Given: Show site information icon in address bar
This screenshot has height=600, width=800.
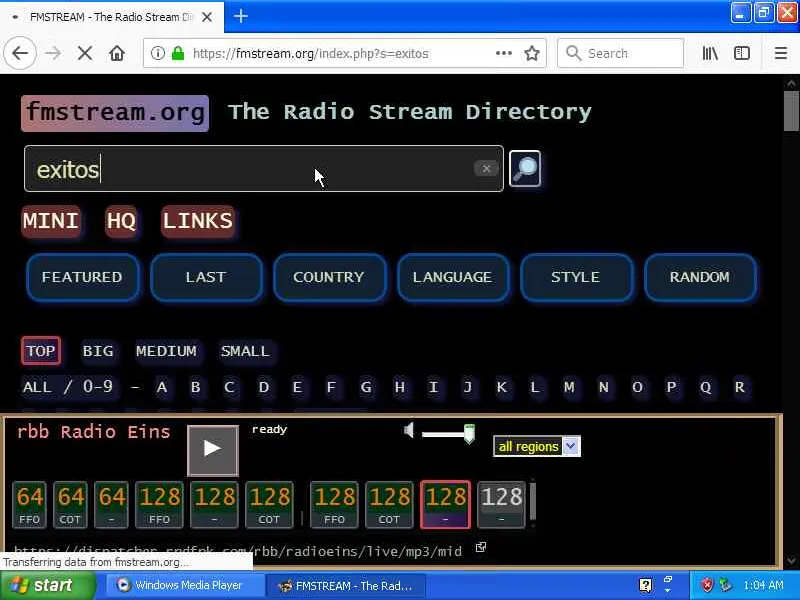Looking at the screenshot, I should [158, 53].
